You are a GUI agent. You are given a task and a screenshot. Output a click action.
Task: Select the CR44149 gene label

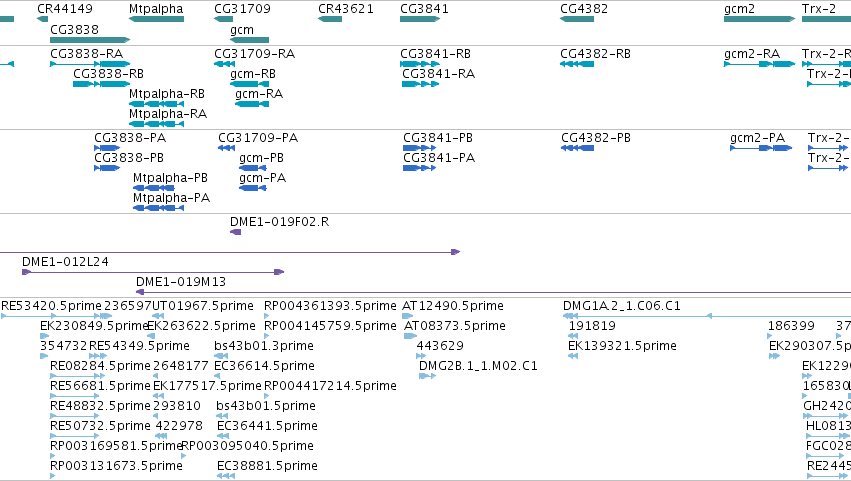point(65,9)
